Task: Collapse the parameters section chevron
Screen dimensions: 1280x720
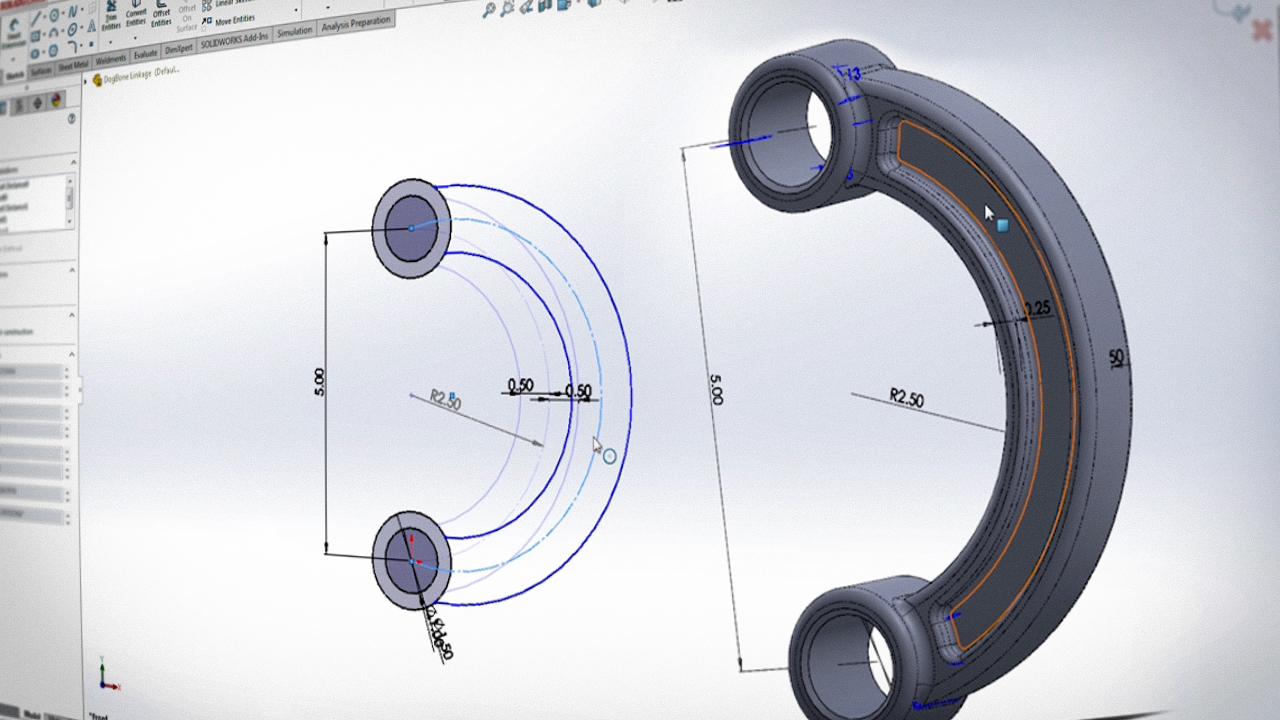Action: click(x=72, y=354)
